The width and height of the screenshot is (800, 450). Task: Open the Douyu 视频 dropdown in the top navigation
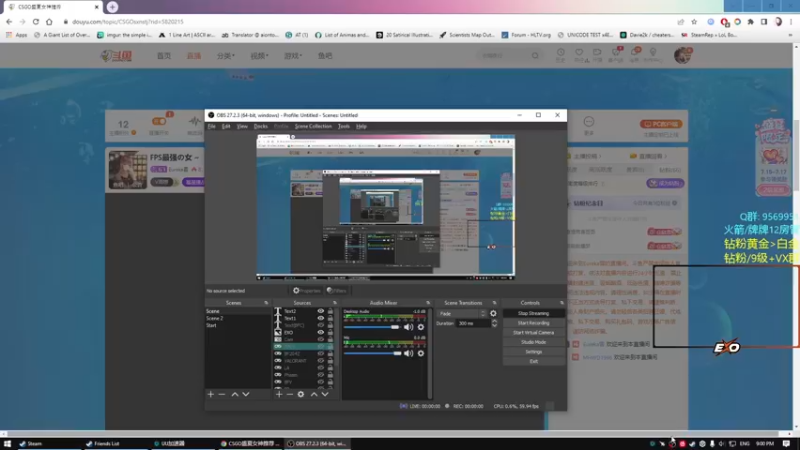coord(259,56)
